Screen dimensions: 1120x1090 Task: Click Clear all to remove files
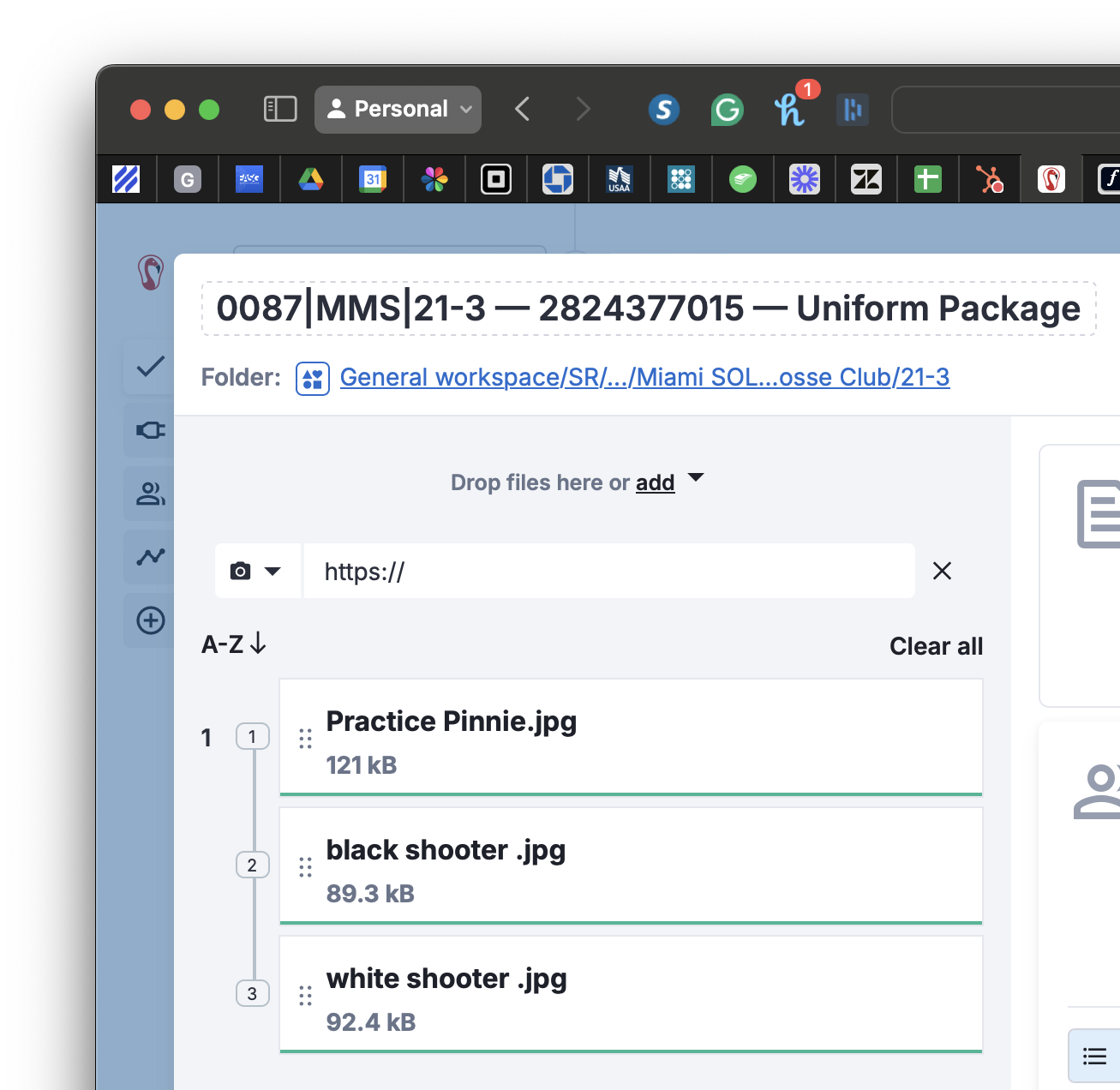click(x=936, y=646)
